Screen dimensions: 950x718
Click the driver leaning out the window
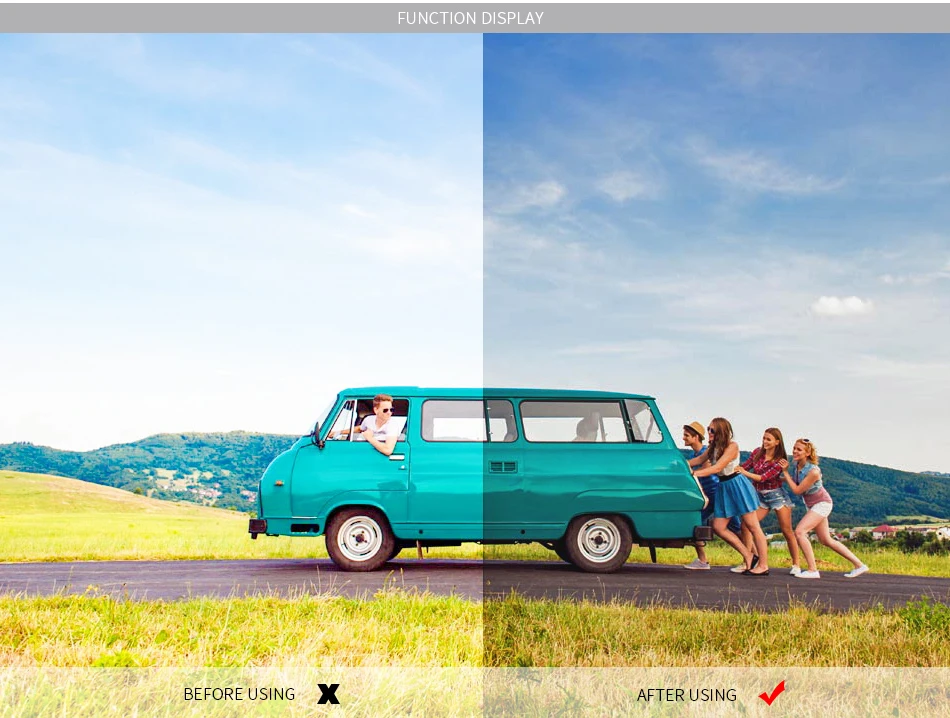coord(380,423)
